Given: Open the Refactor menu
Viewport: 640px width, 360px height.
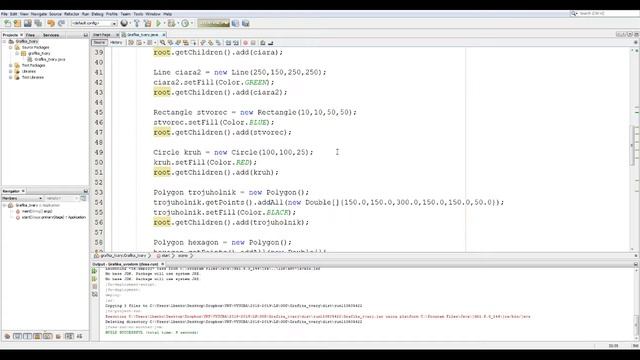Looking at the screenshot, I should click(71, 14).
